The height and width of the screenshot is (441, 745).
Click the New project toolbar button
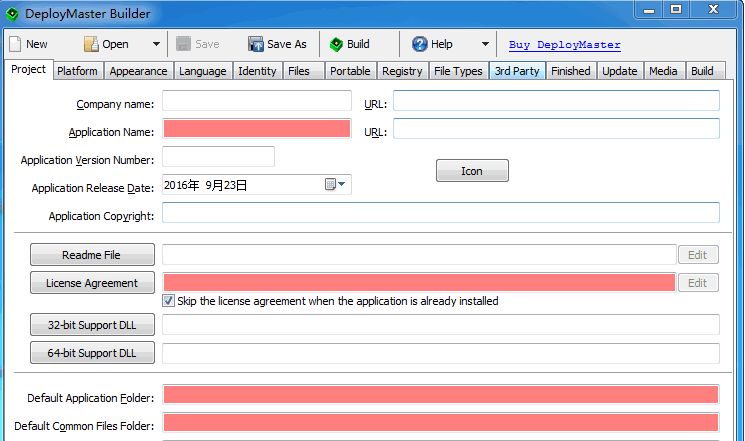coord(29,44)
